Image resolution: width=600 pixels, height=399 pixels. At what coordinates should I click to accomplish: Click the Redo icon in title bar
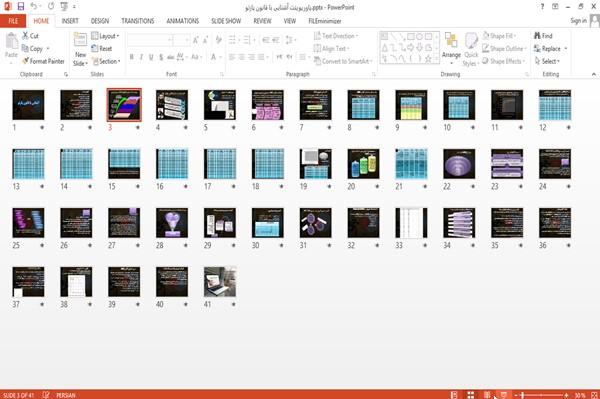(51, 6)
